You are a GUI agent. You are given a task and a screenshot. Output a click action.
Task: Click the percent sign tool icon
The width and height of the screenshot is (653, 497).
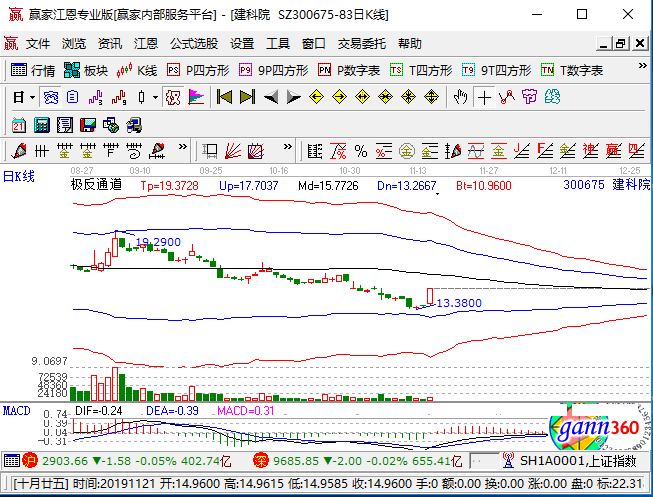pos(361,151)
